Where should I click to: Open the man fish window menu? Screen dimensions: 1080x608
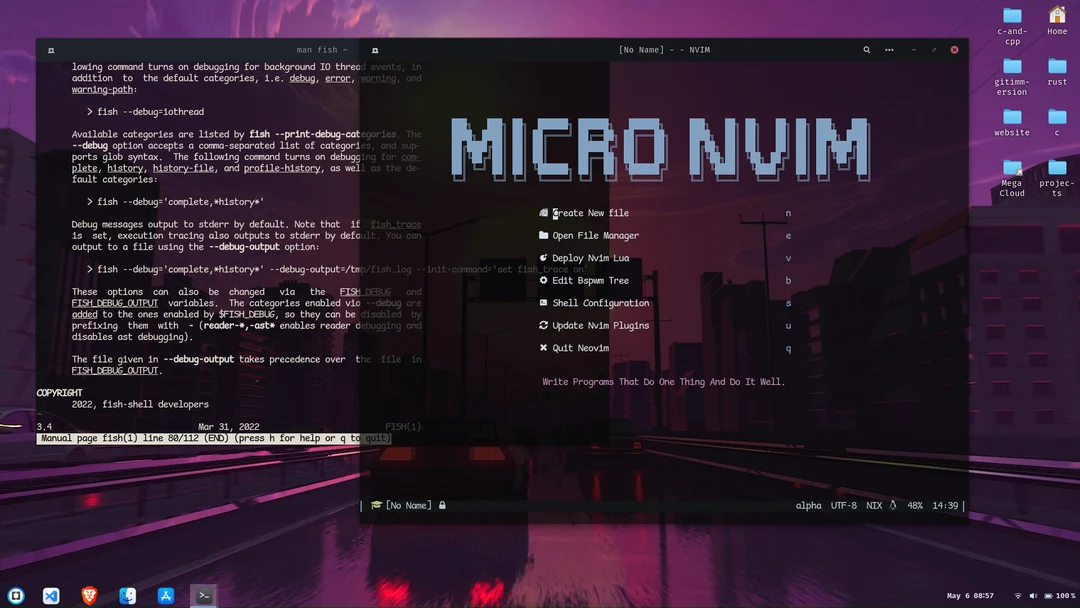pyautogui.click(x=50, y=49)
